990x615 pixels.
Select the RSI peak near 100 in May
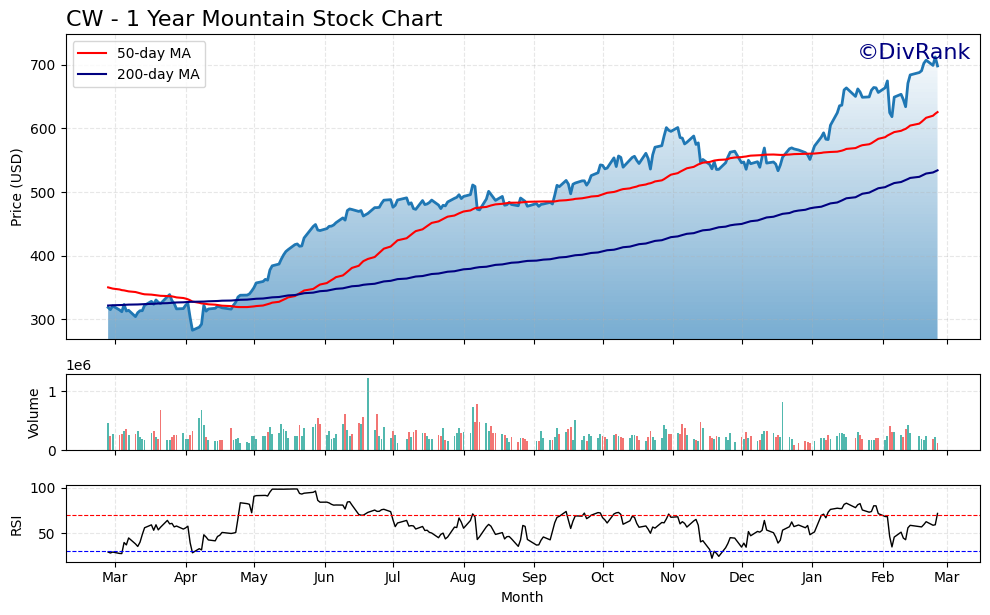coord(285,491)
